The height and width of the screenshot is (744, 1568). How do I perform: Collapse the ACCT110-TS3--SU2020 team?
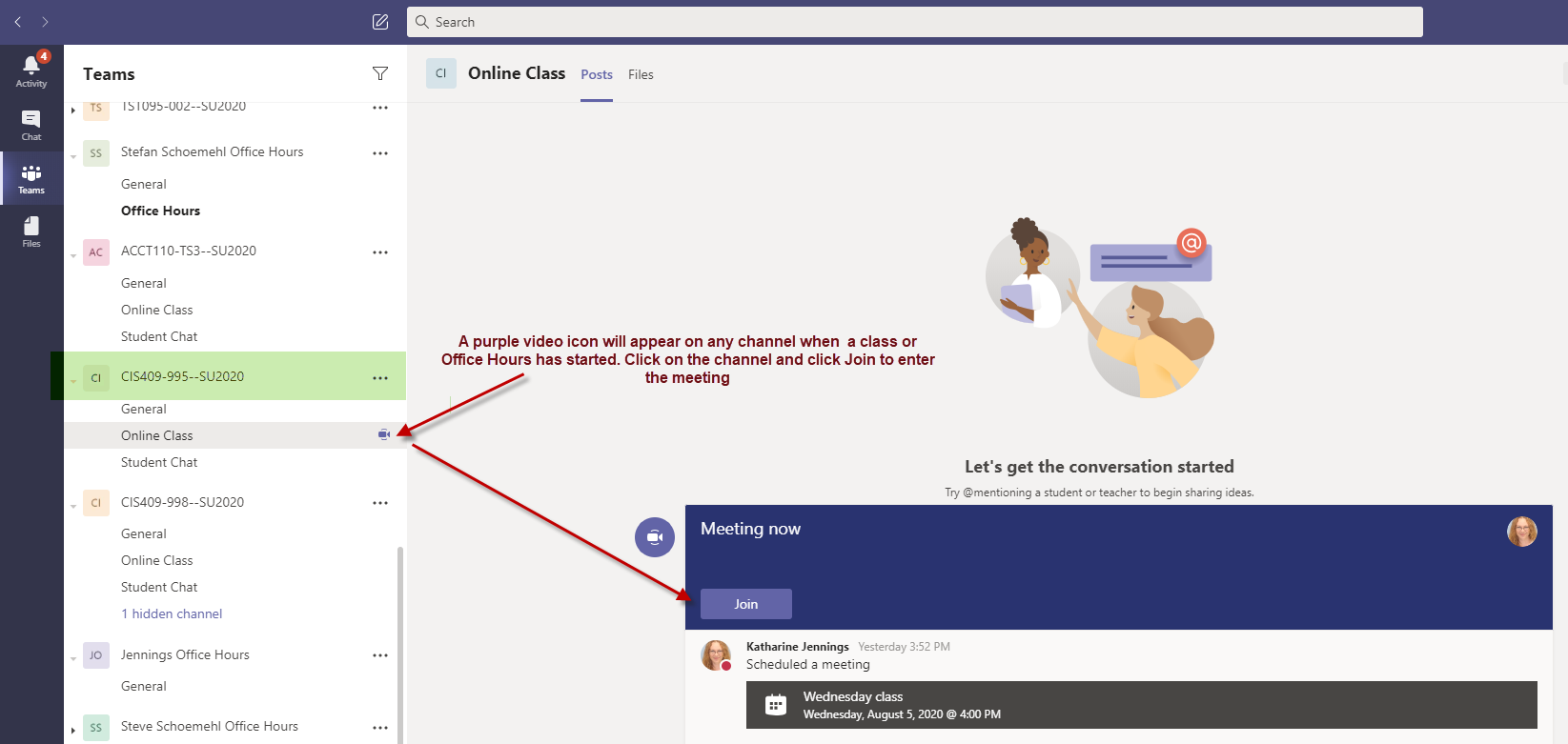[x=73, y=255]
